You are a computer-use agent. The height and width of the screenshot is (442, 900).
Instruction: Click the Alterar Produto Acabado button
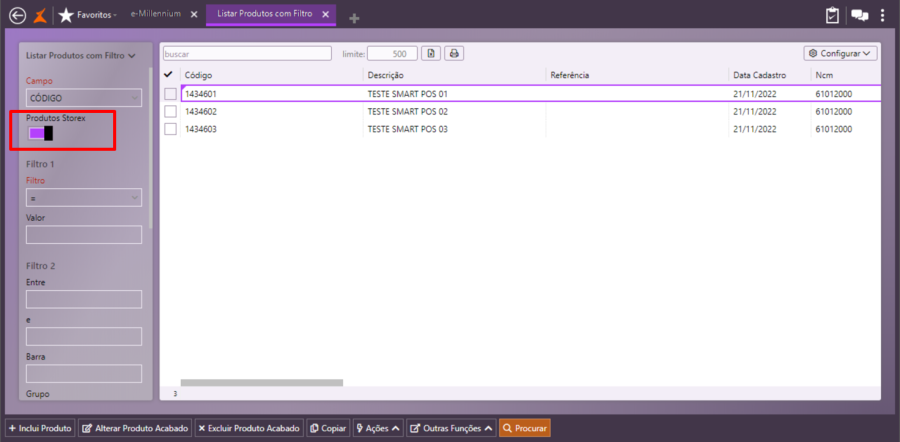tap(135, 428)
